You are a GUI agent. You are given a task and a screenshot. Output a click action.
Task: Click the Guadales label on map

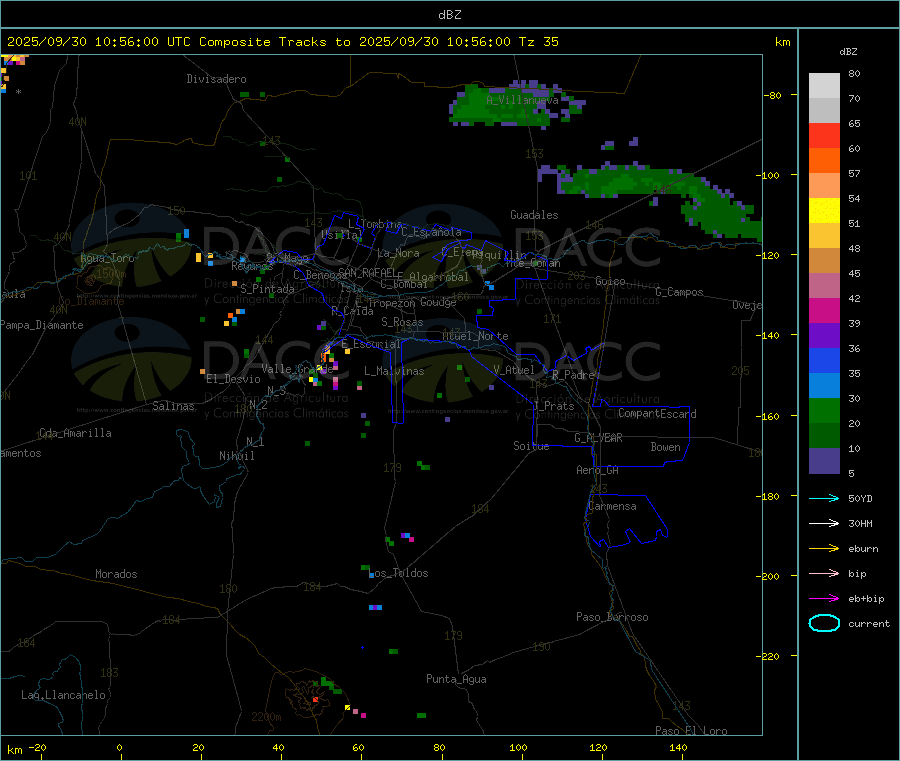pyautogui.click(x=534, y=215)
